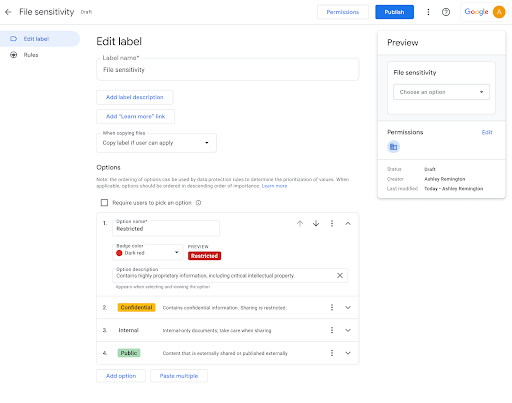This screenshot has width=512, height=403.
Task: Click the Add option button
Action: click(121, 376)
